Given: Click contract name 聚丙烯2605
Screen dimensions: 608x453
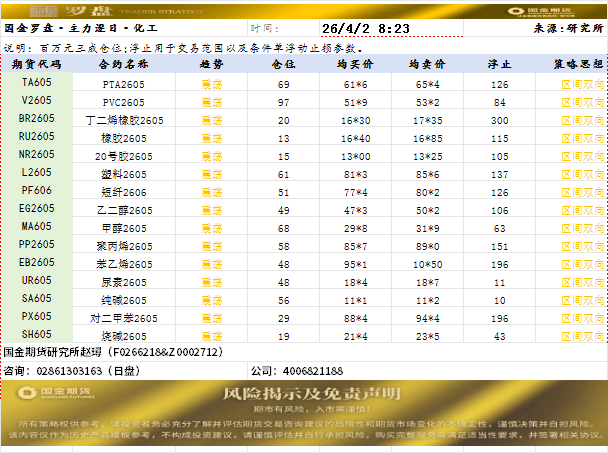Looking at the screenshot, I should point(124,246).
